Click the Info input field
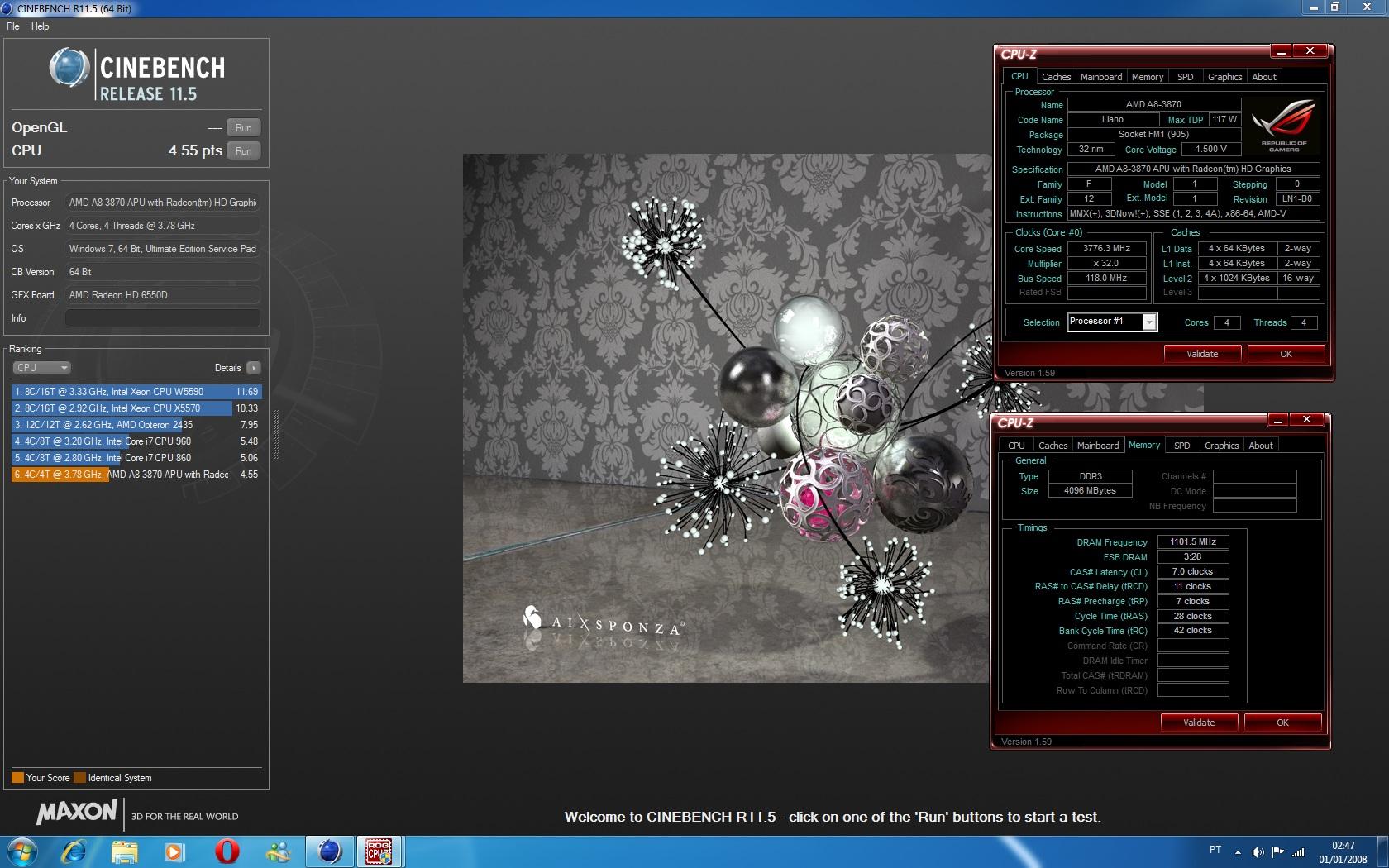The image size is (1389, 868). pos(163,318)
